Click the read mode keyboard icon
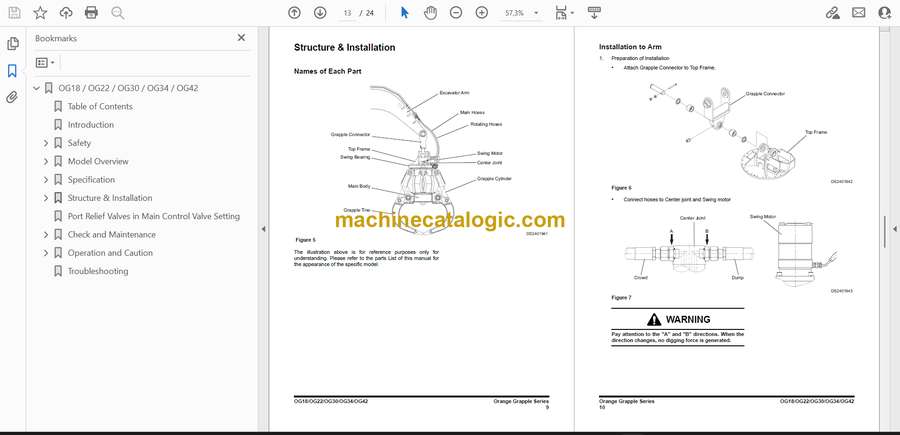Viewport: 900px width, 435px height. [x=594, y=13]
